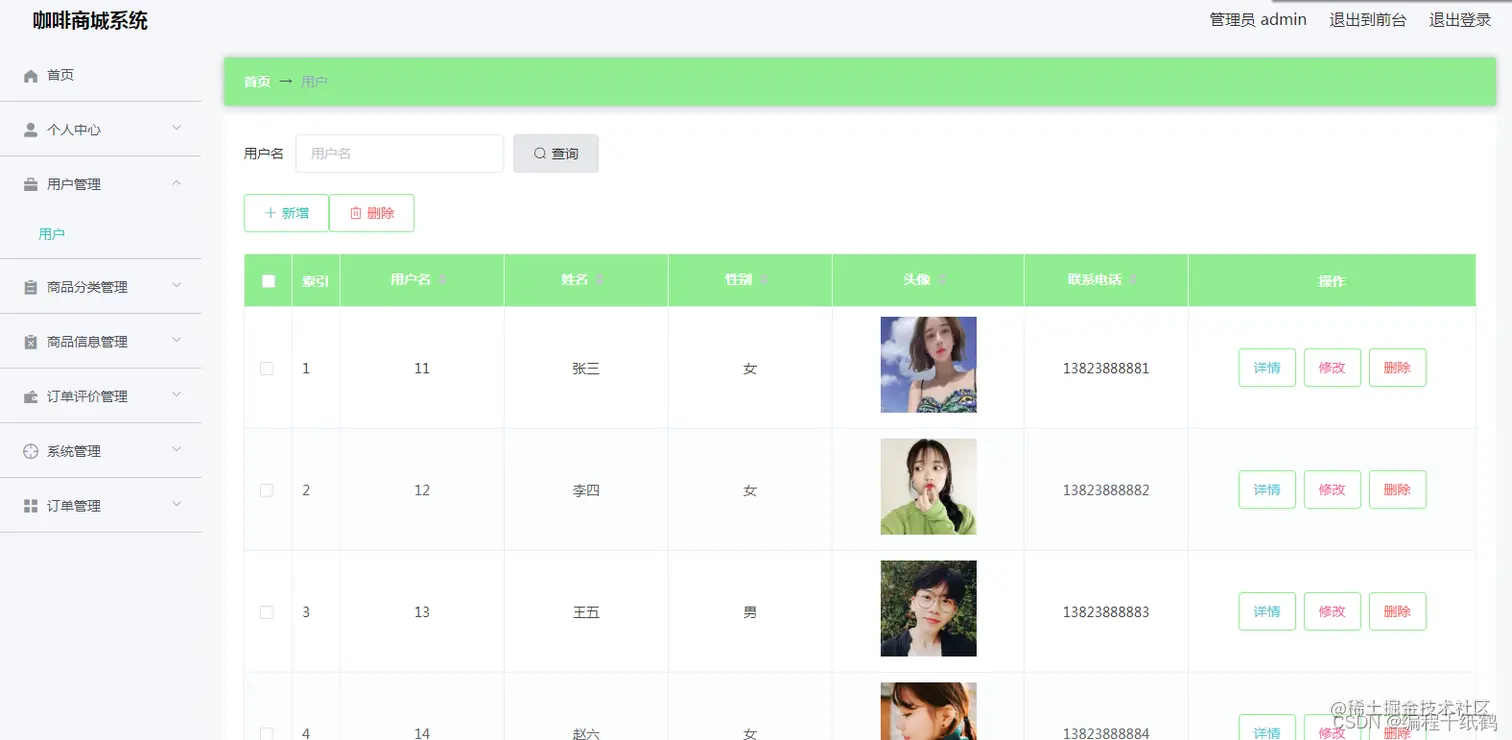Expand the 商品信息管理 chevron
The image size is (1512, 740).
pyautogui.click(x=176, y=340)
